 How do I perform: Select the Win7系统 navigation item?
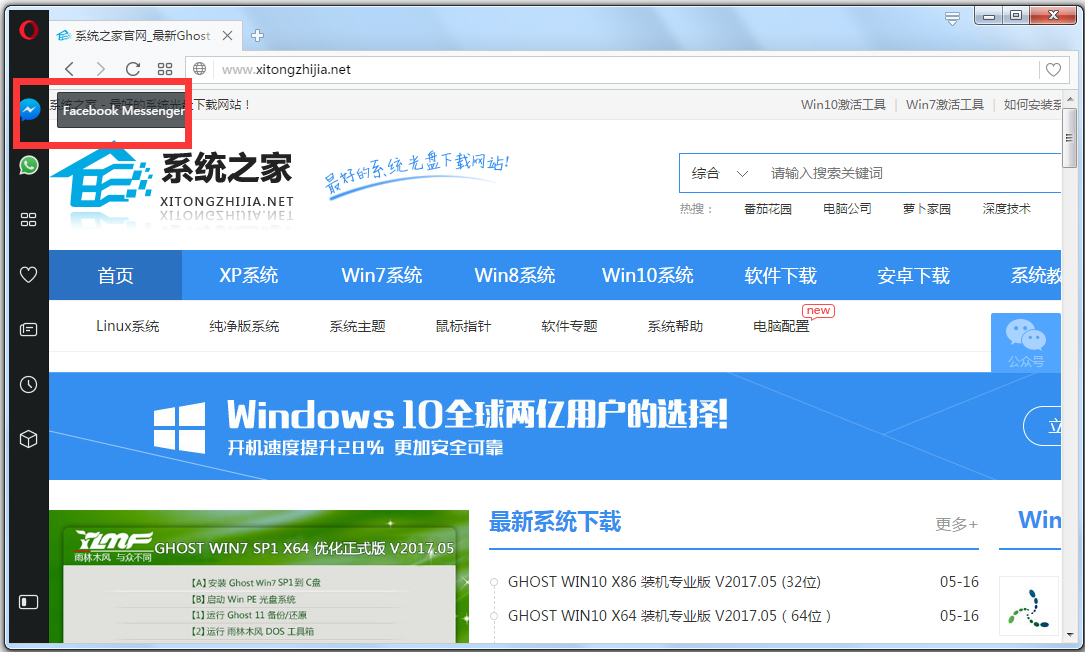click(x=381, y=275)
